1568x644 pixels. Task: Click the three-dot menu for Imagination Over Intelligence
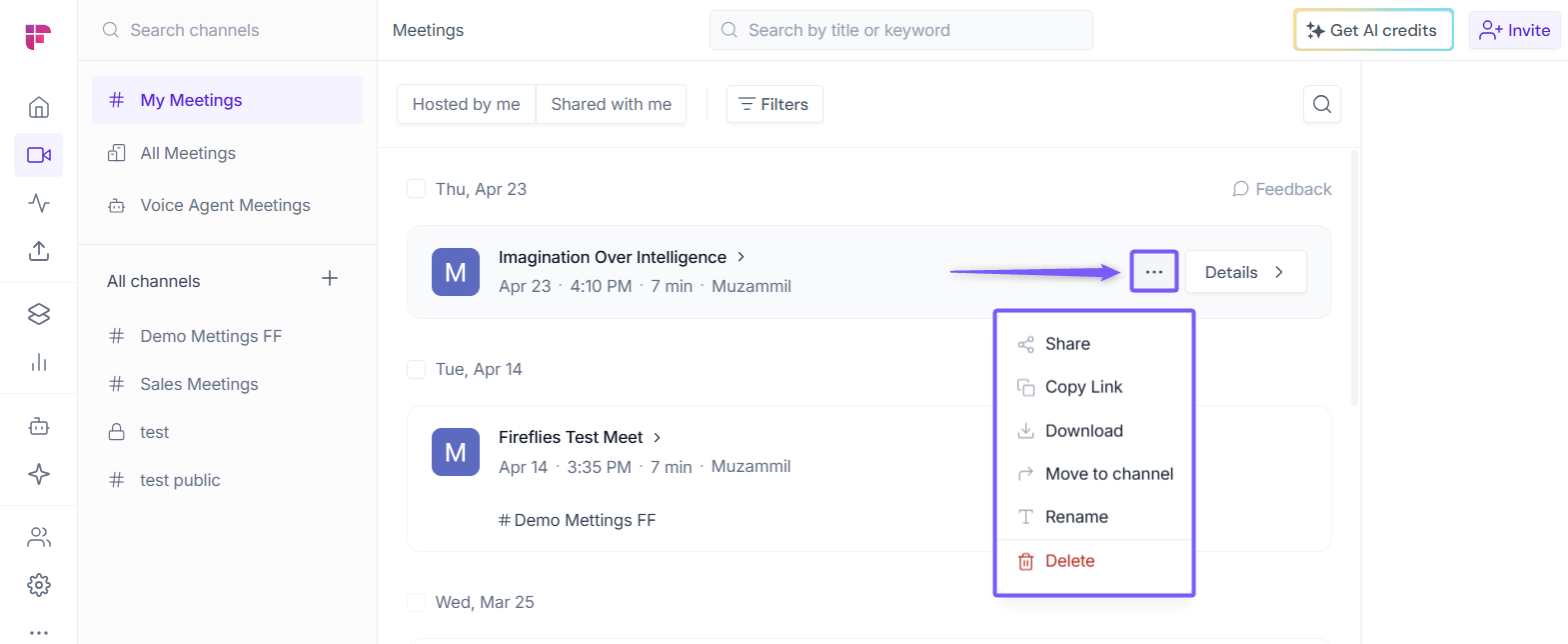click(1153, 272)
